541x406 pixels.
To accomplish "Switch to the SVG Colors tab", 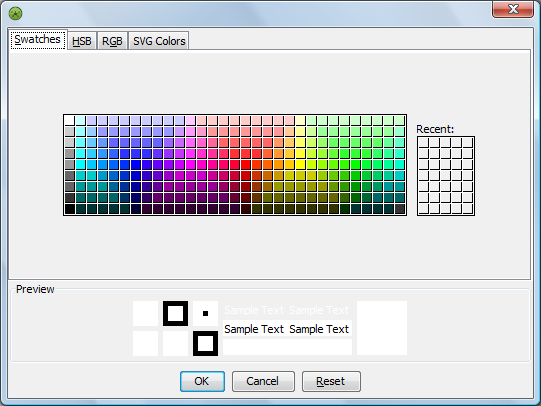I will pos(159,41).
